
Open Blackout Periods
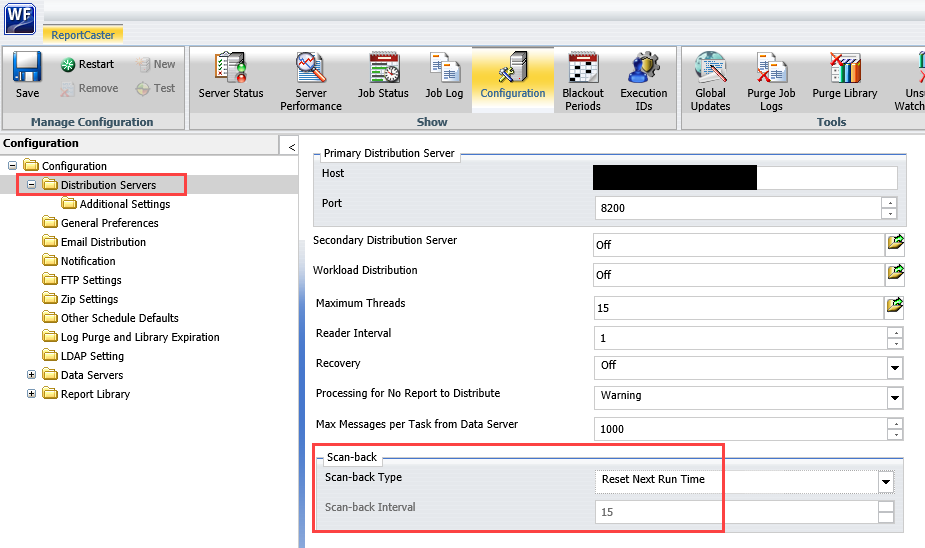pos(583,81)
